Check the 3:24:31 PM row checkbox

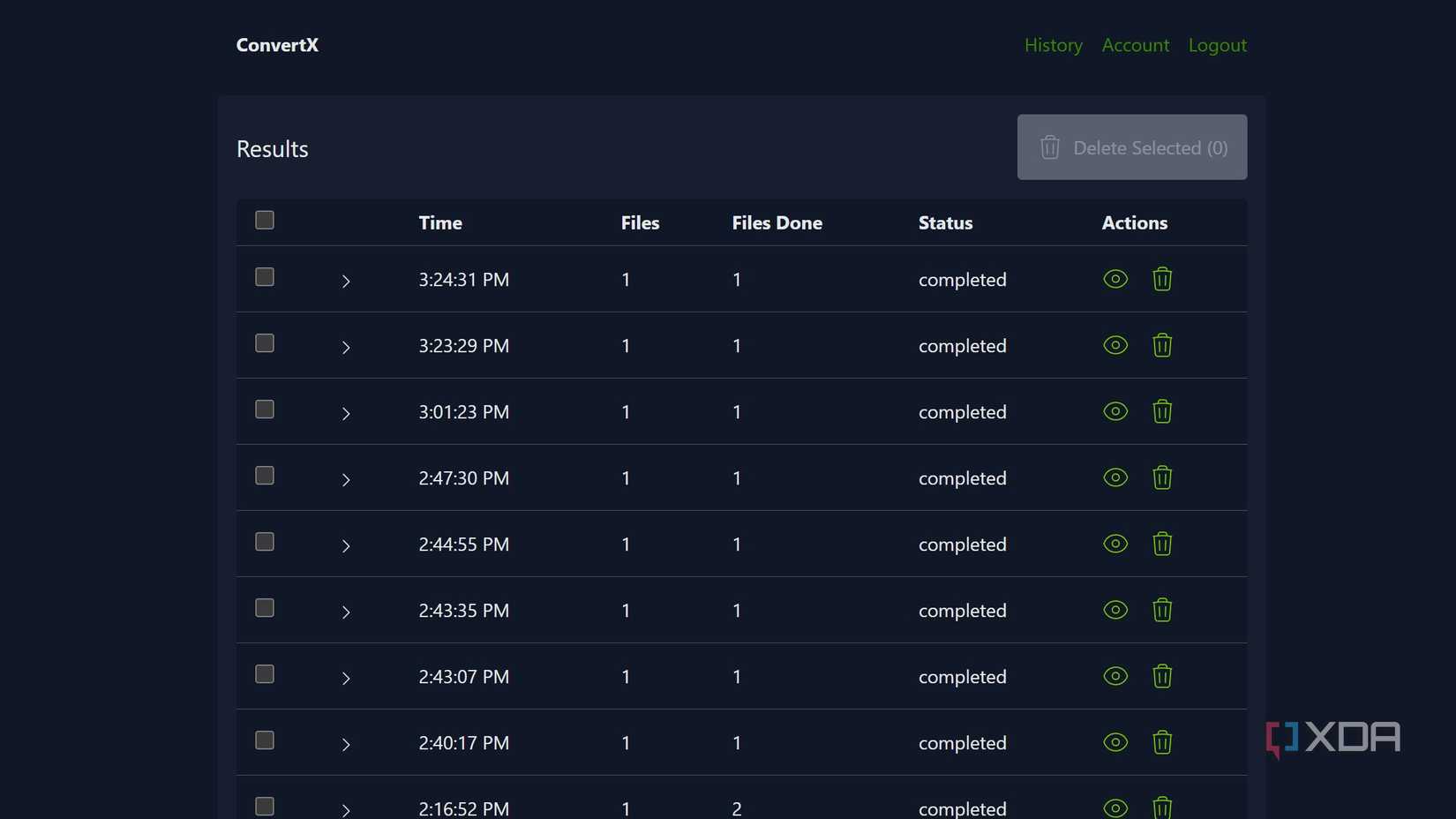tap(265, 277)
